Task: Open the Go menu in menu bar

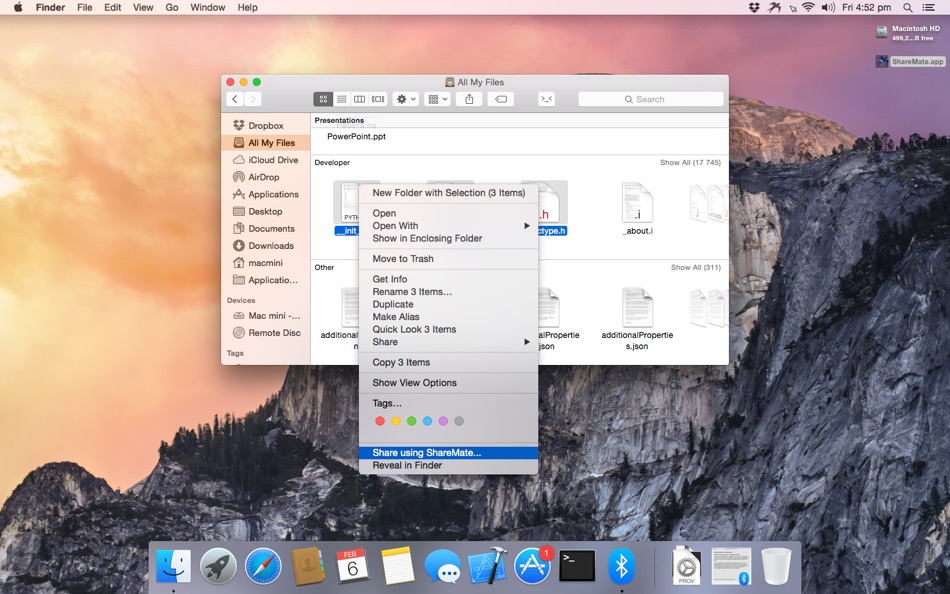Action: (x=172, y=7)
